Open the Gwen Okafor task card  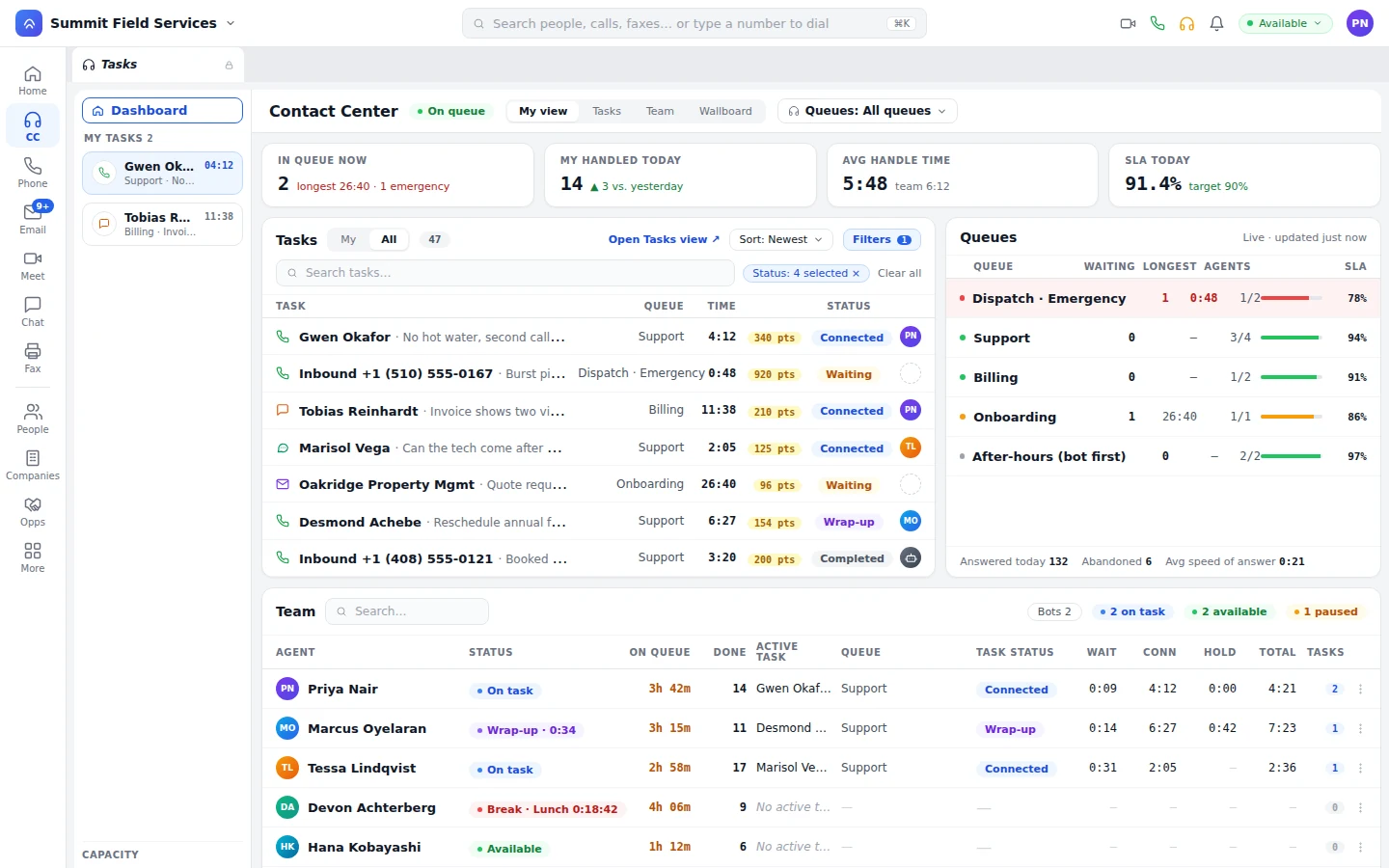click(162, 174)
